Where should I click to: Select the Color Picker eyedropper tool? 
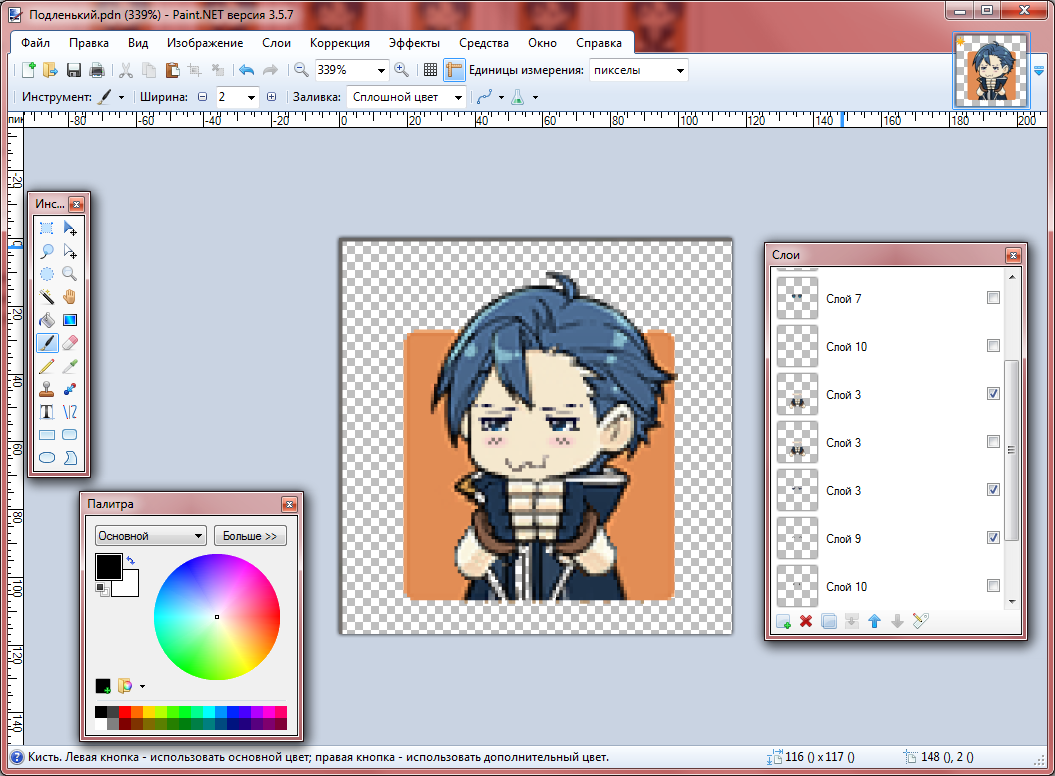click(x=69, y=366)
